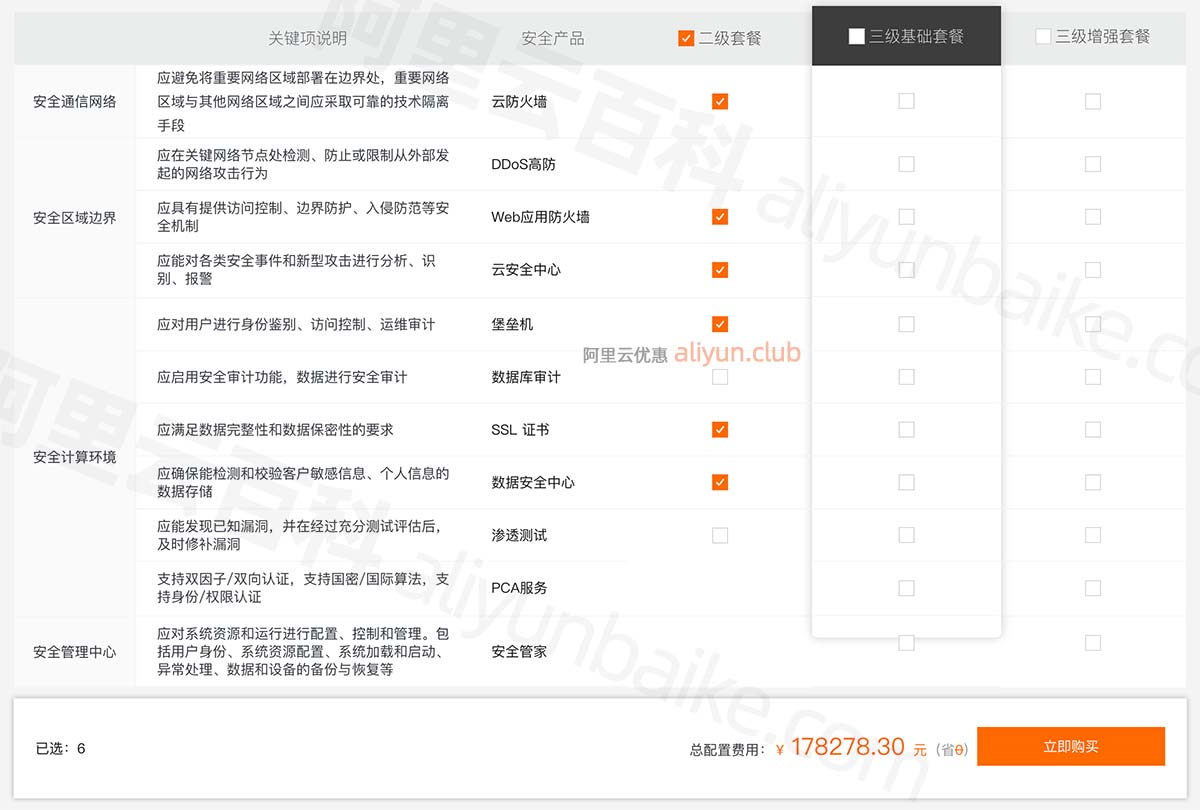Click the total price 178278.30 amount
Viewport: 1200px width, 810px height.
[848, 747]
